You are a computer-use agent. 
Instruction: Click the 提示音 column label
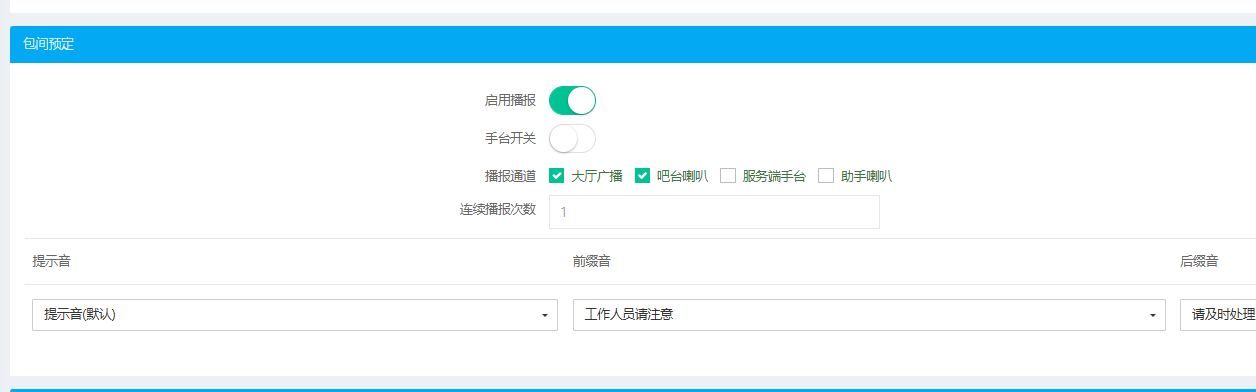(x=51, y=261)
